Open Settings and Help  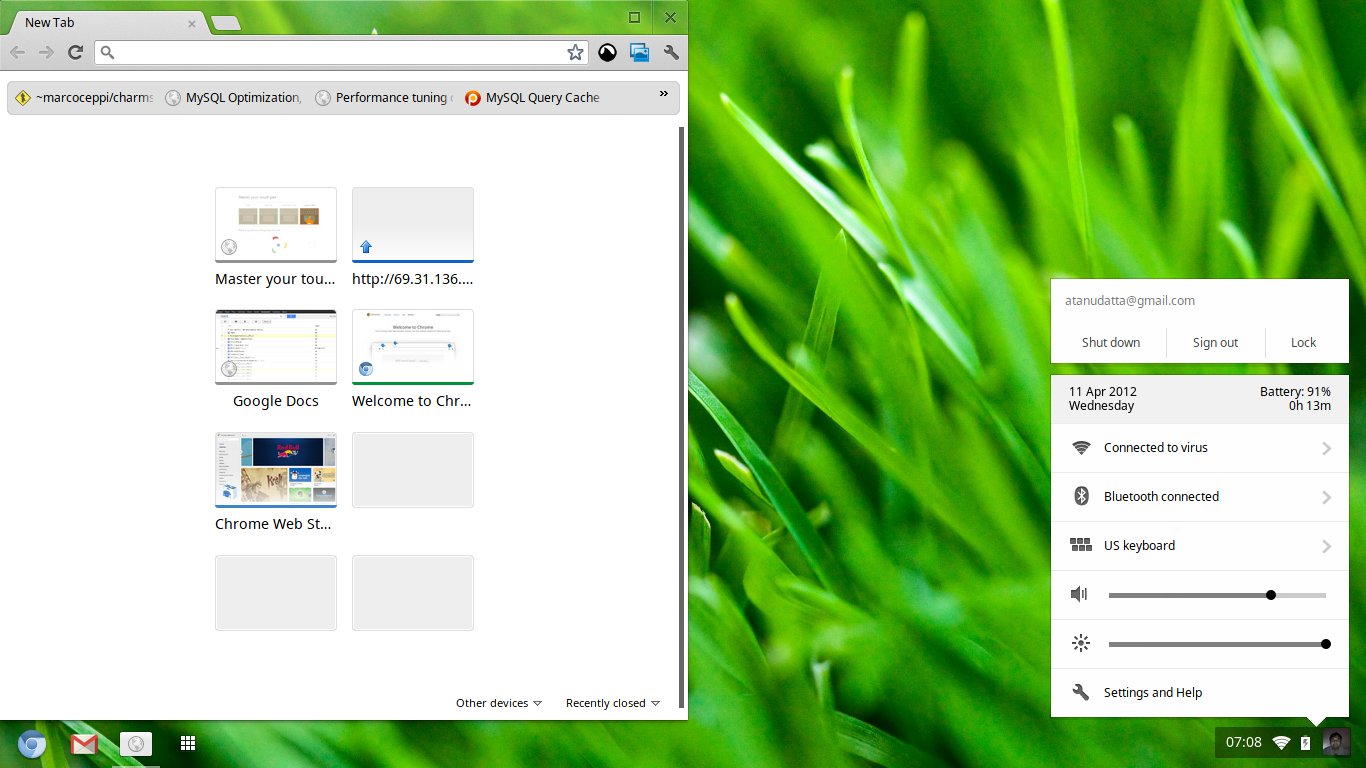1200,693
